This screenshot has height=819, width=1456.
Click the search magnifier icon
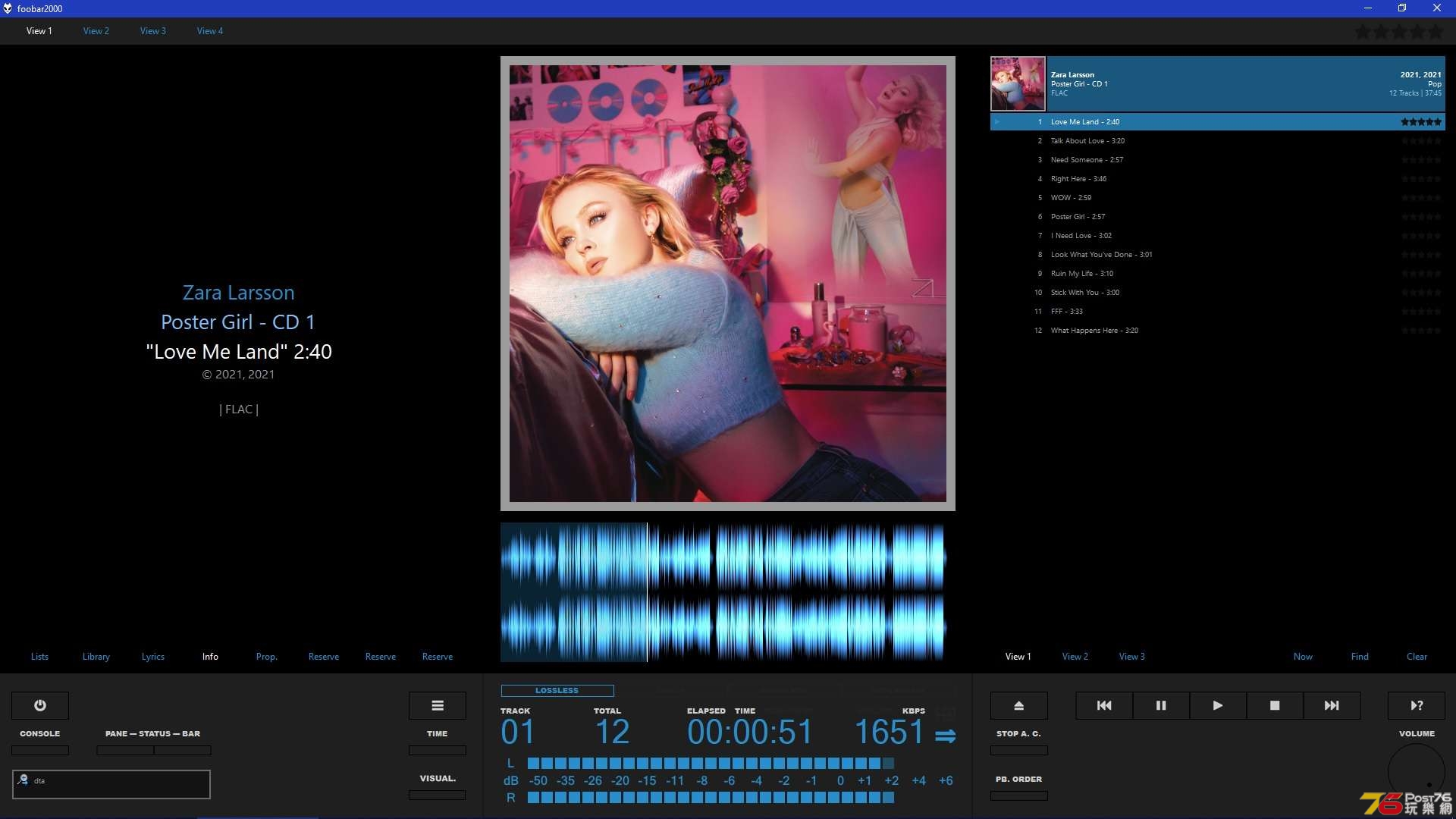24,780
